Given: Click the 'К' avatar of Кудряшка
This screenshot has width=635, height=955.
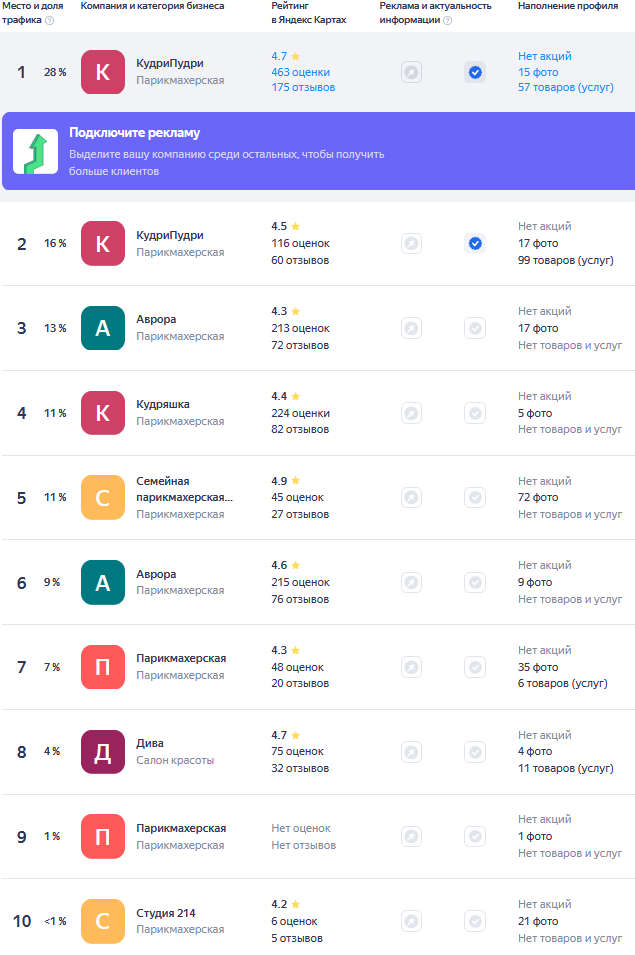Looking at the screenshot, I should click(x=103, y=413).
